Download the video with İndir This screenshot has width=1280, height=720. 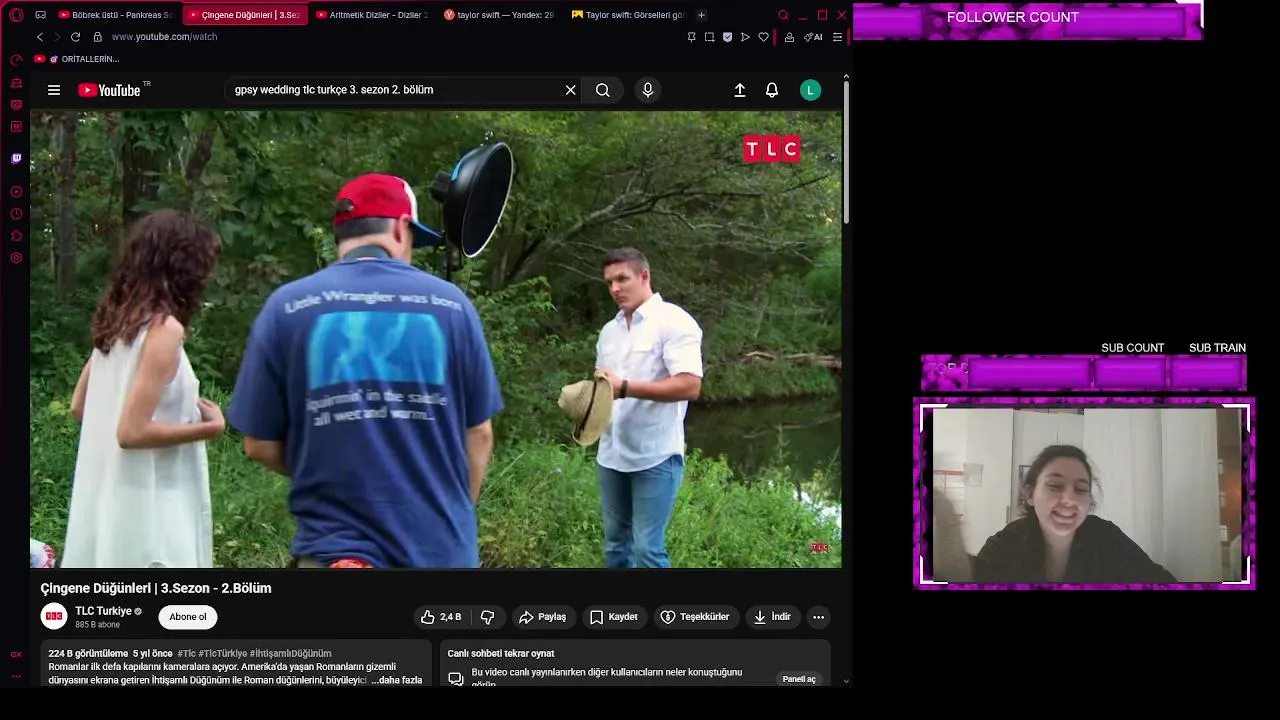coord(772,617)
